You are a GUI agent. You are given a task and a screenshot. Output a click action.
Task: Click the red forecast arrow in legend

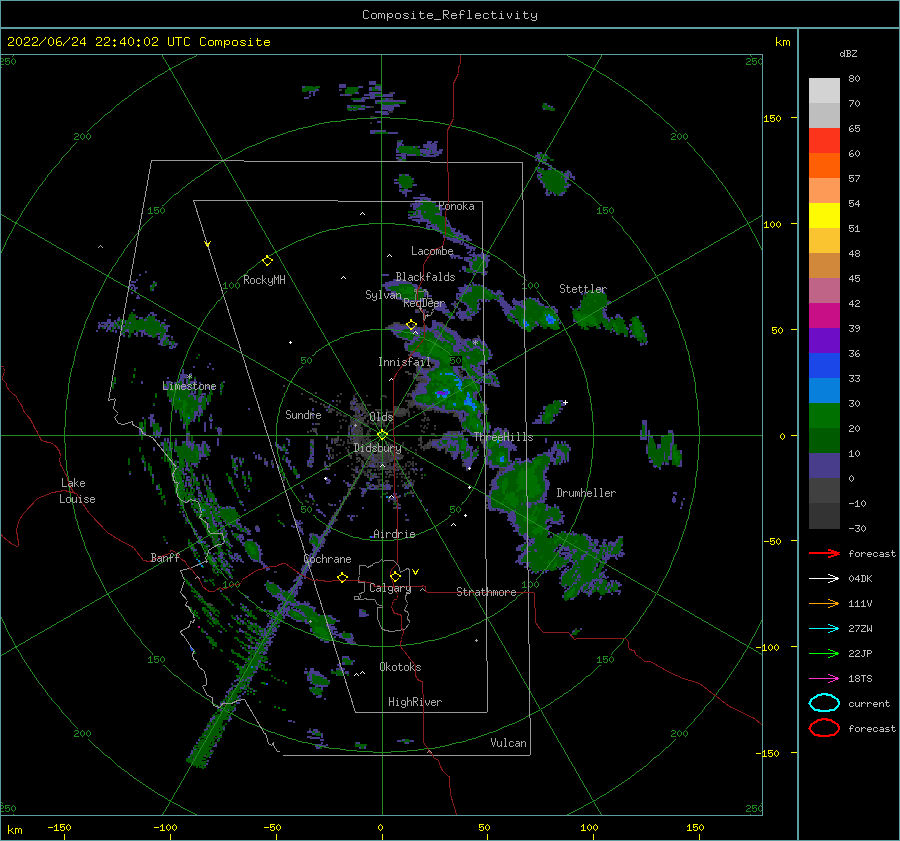[x=824, y=553]
